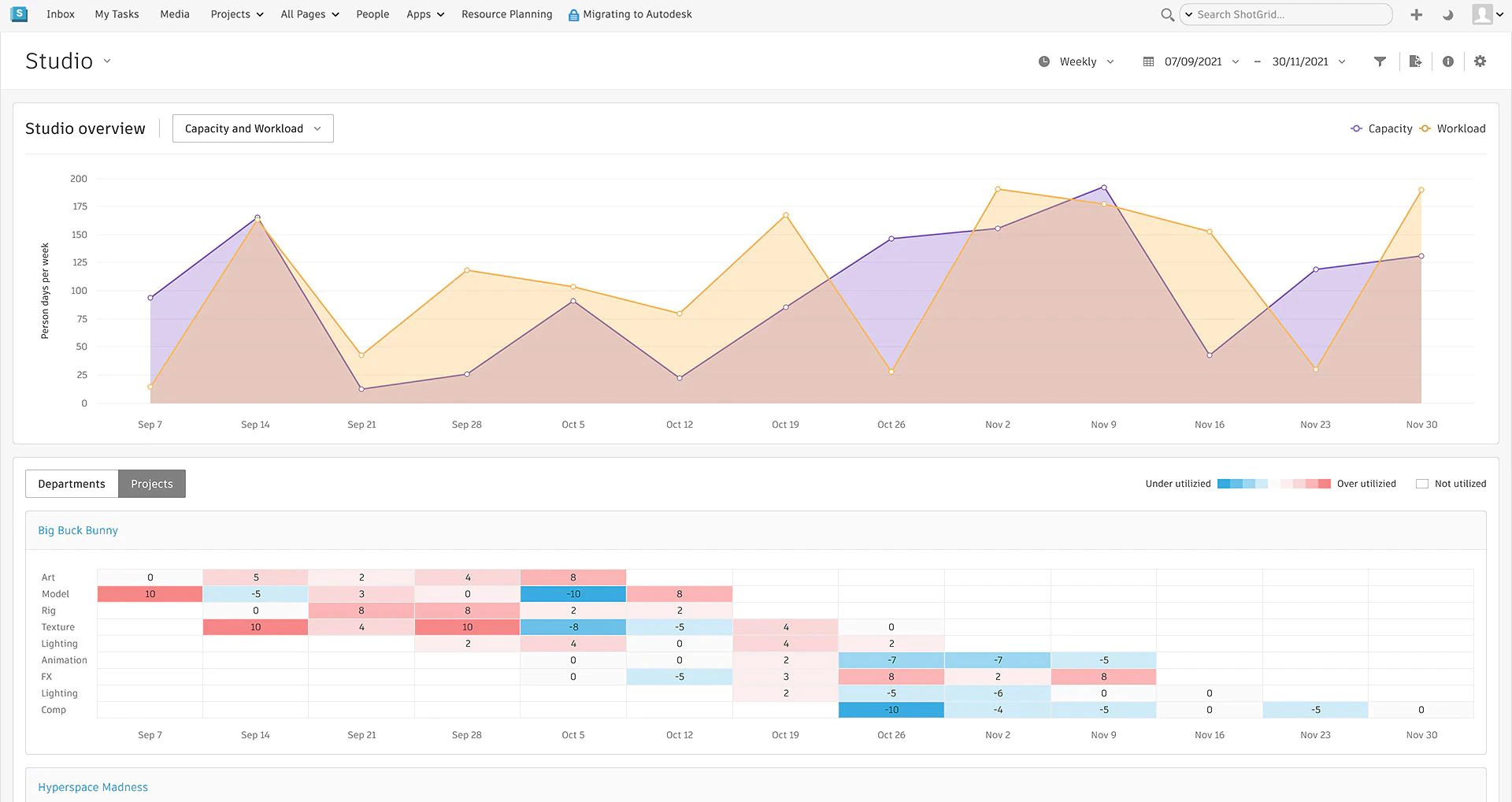
Task: Open the Capacity and Workload dropdown
Action: point(253,128)
